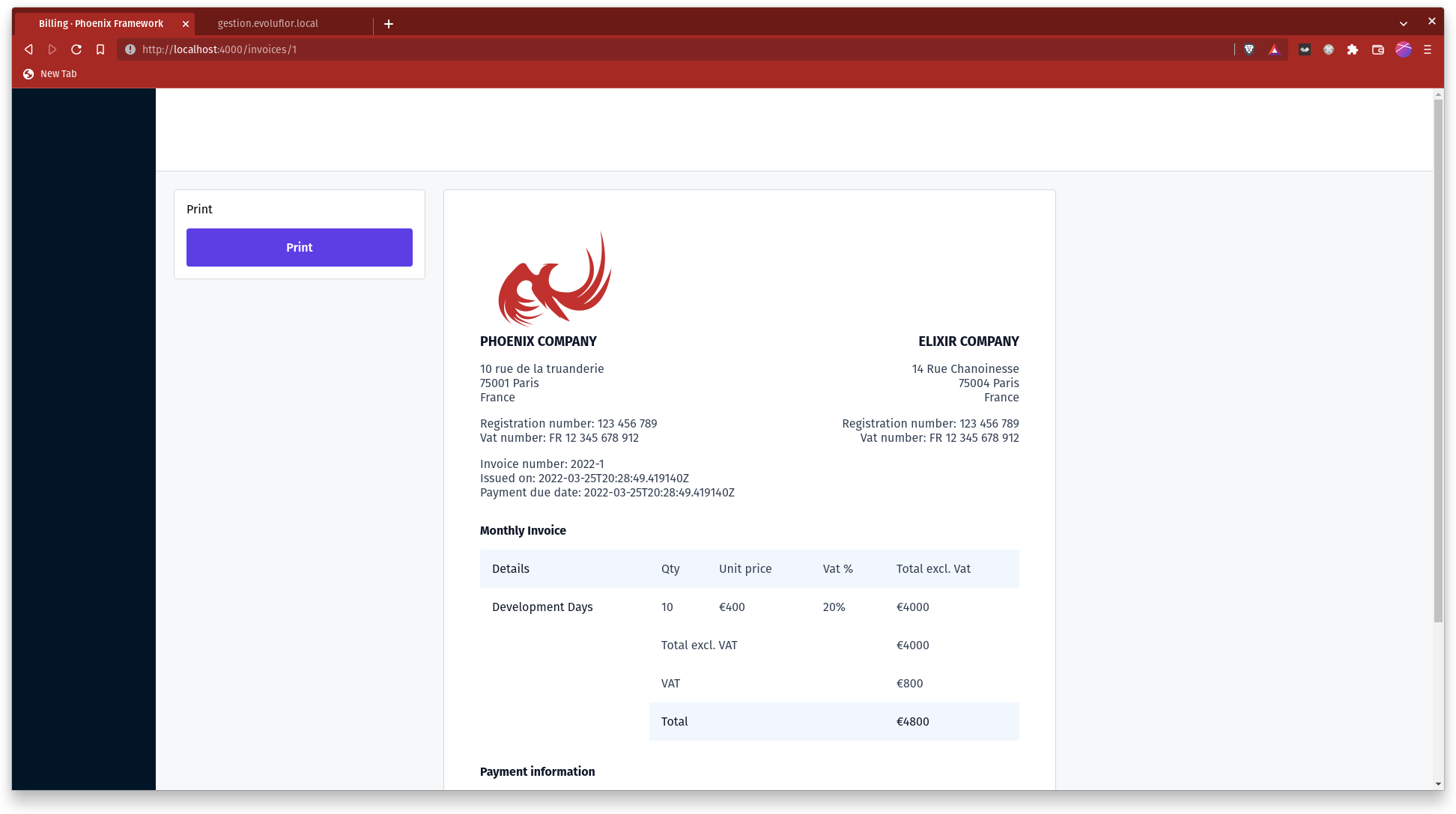Open the hamburger main menu
The width and height of the screenshot is (1456, 814).
(1428, 49)
